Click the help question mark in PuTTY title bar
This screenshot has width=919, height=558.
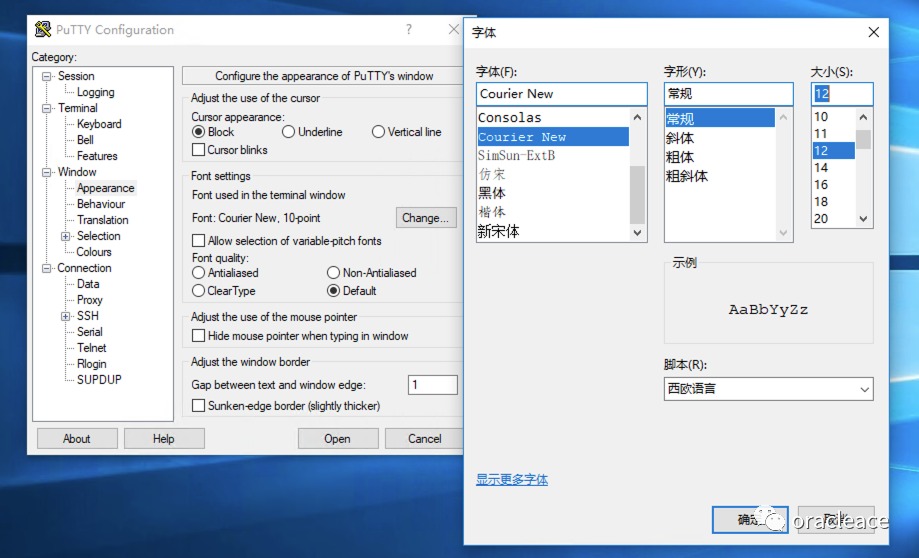pos(409,29)
